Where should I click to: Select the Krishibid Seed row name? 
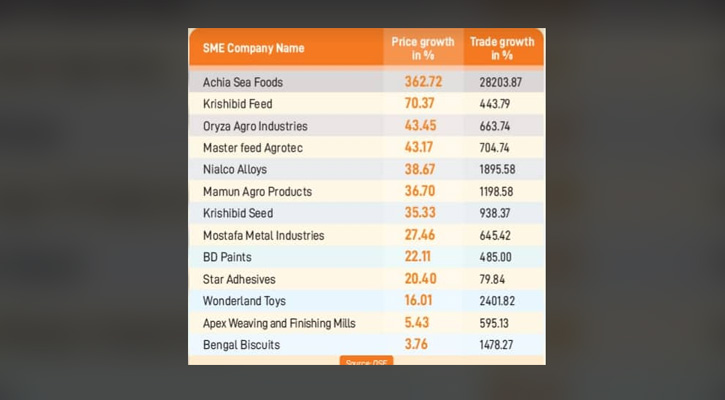coord(237,213)
